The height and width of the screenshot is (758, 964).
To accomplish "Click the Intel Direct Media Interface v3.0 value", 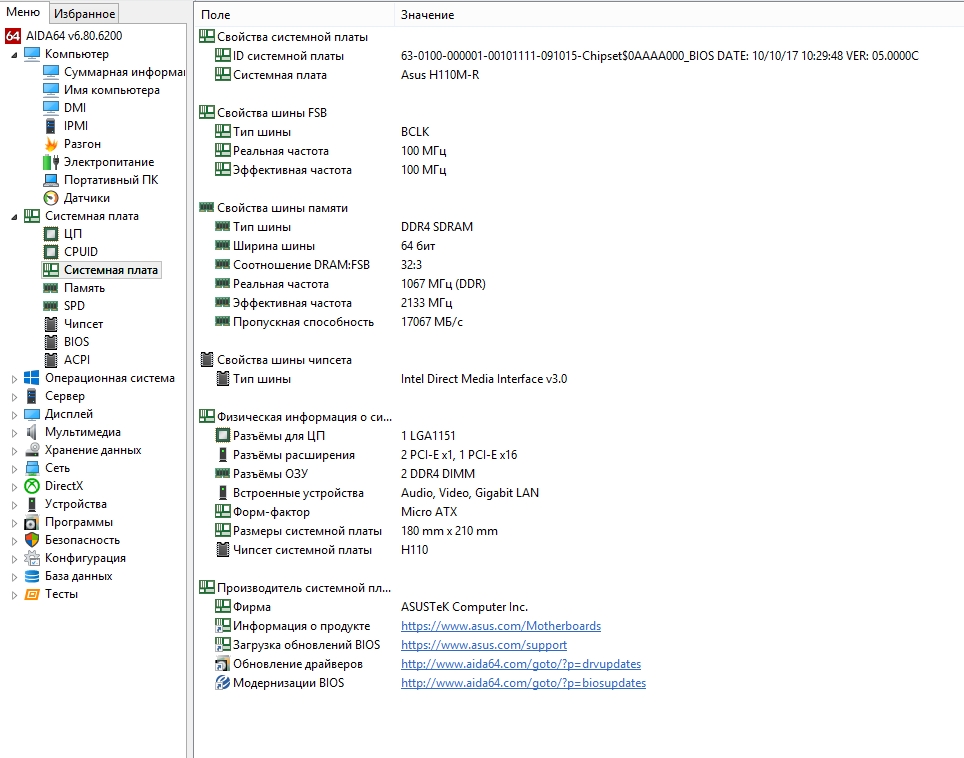I will pos(484,379).
